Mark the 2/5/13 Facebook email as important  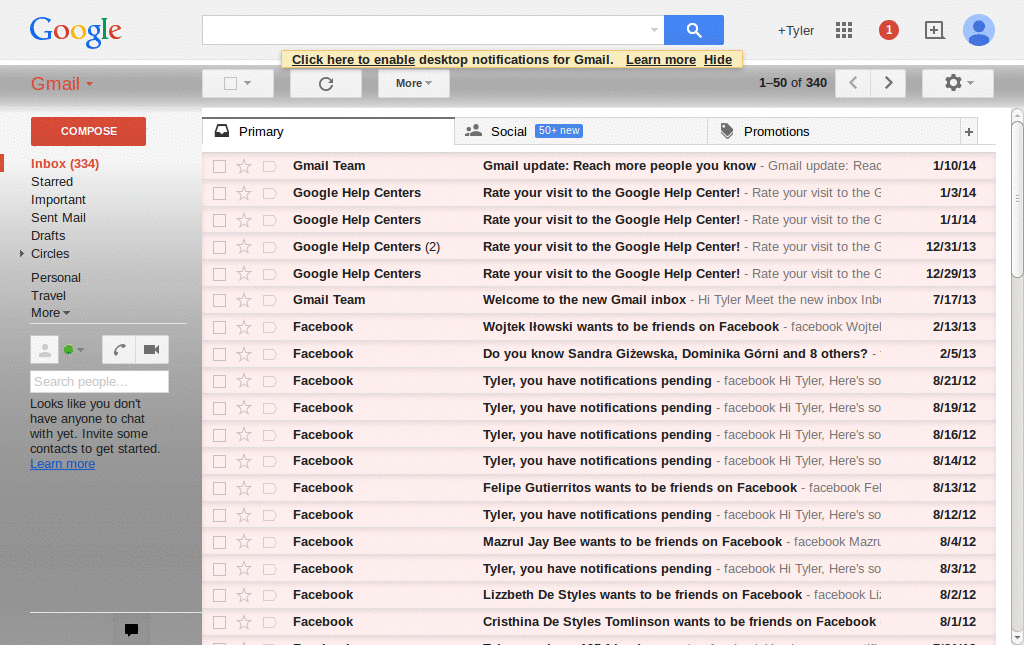pos(269,354)
